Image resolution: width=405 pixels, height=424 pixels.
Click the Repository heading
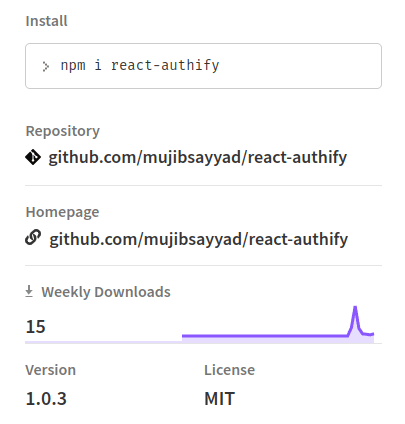click(x=63, y=131)
